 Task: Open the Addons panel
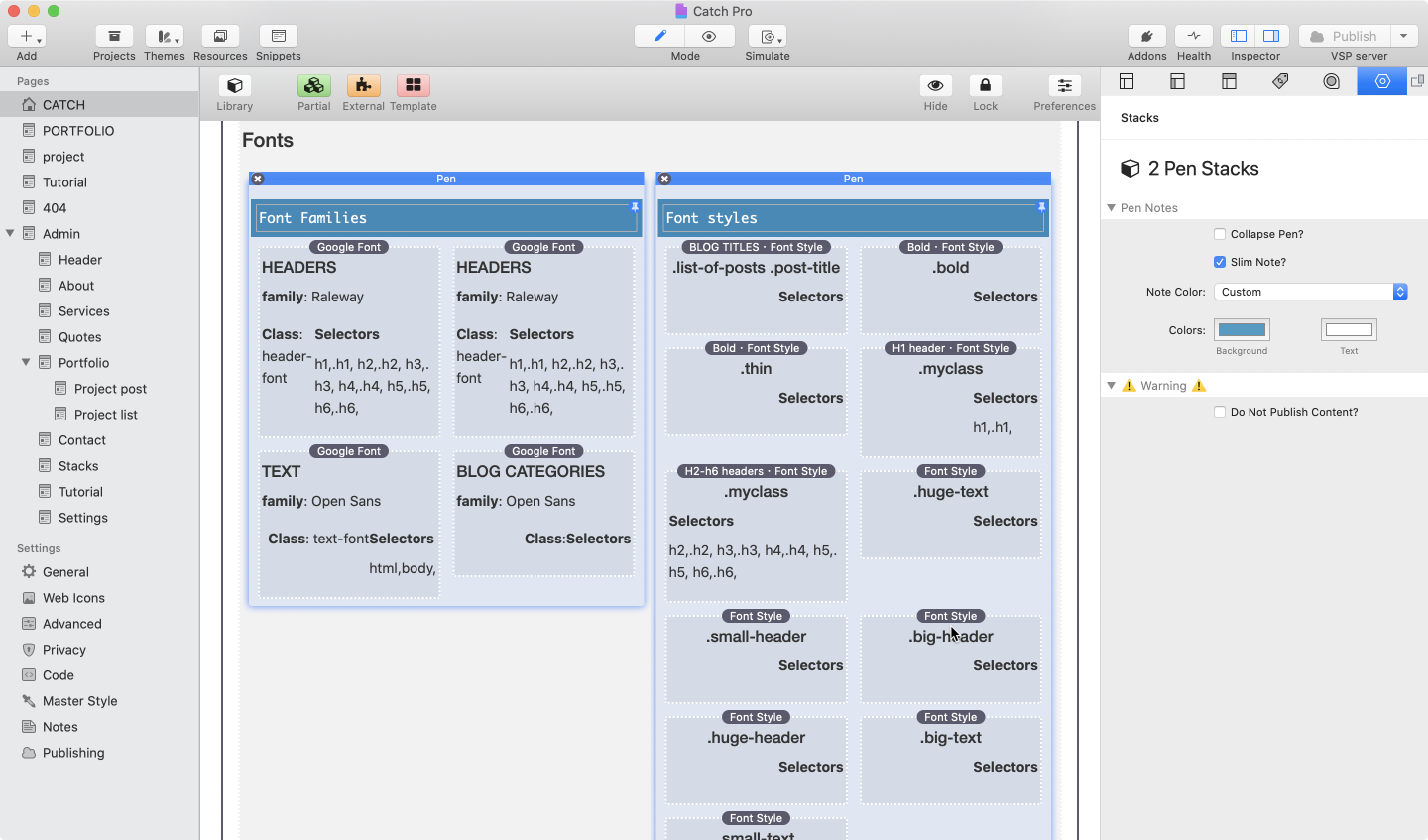pos(1146,37)
